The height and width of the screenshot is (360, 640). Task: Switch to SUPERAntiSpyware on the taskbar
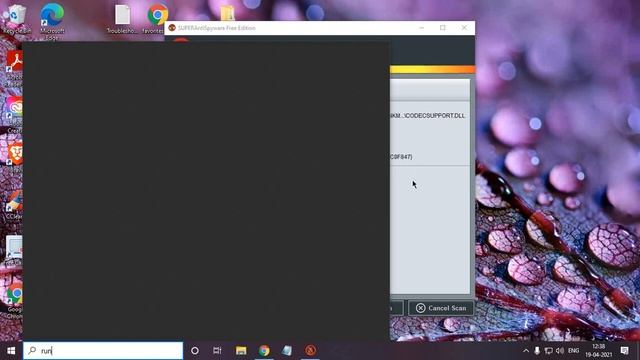coord(310,351)
